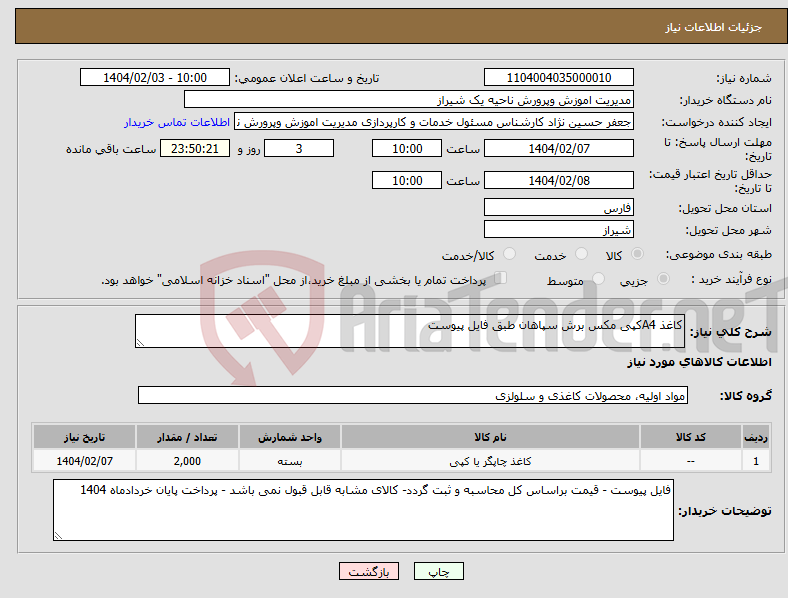Click the buyer organization name field

409,99
